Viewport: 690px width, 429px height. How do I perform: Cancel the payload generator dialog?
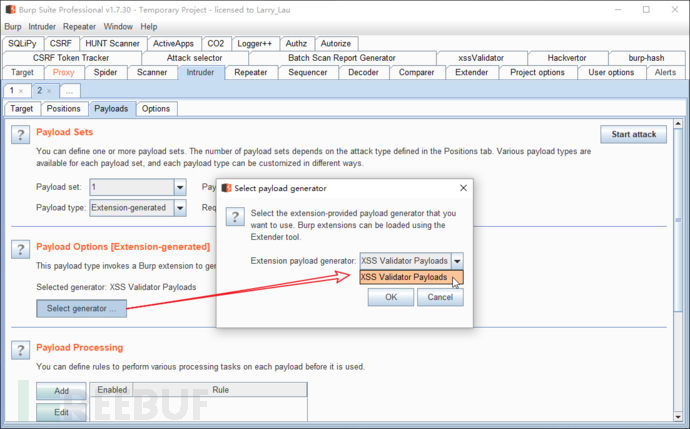(440, 297)
